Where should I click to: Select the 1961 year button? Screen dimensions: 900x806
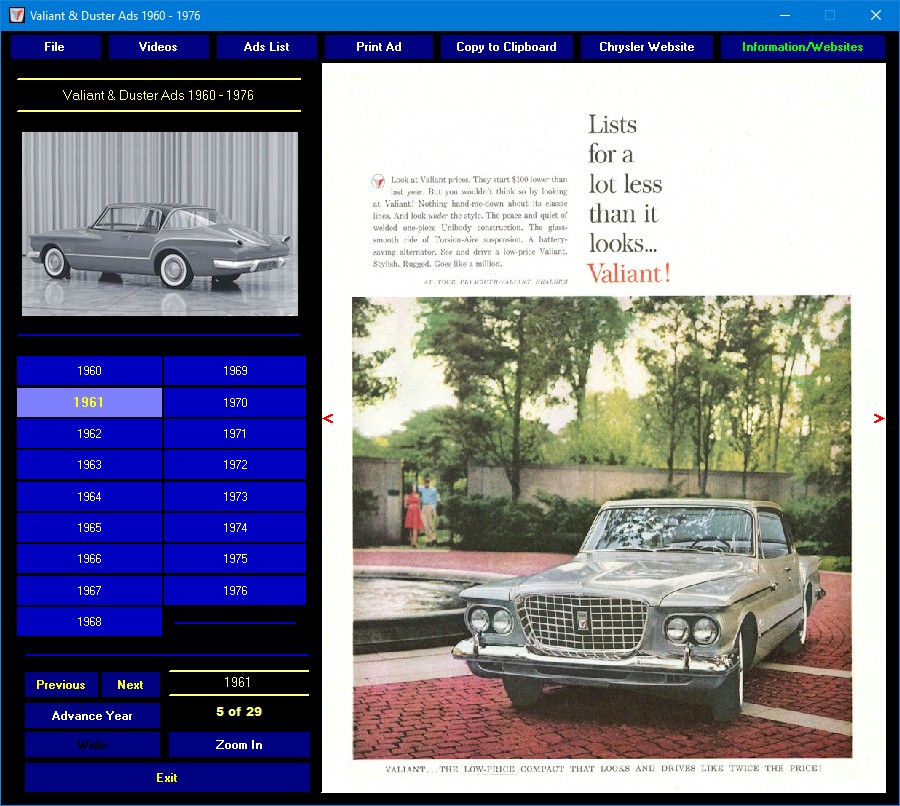coord(90,402)
